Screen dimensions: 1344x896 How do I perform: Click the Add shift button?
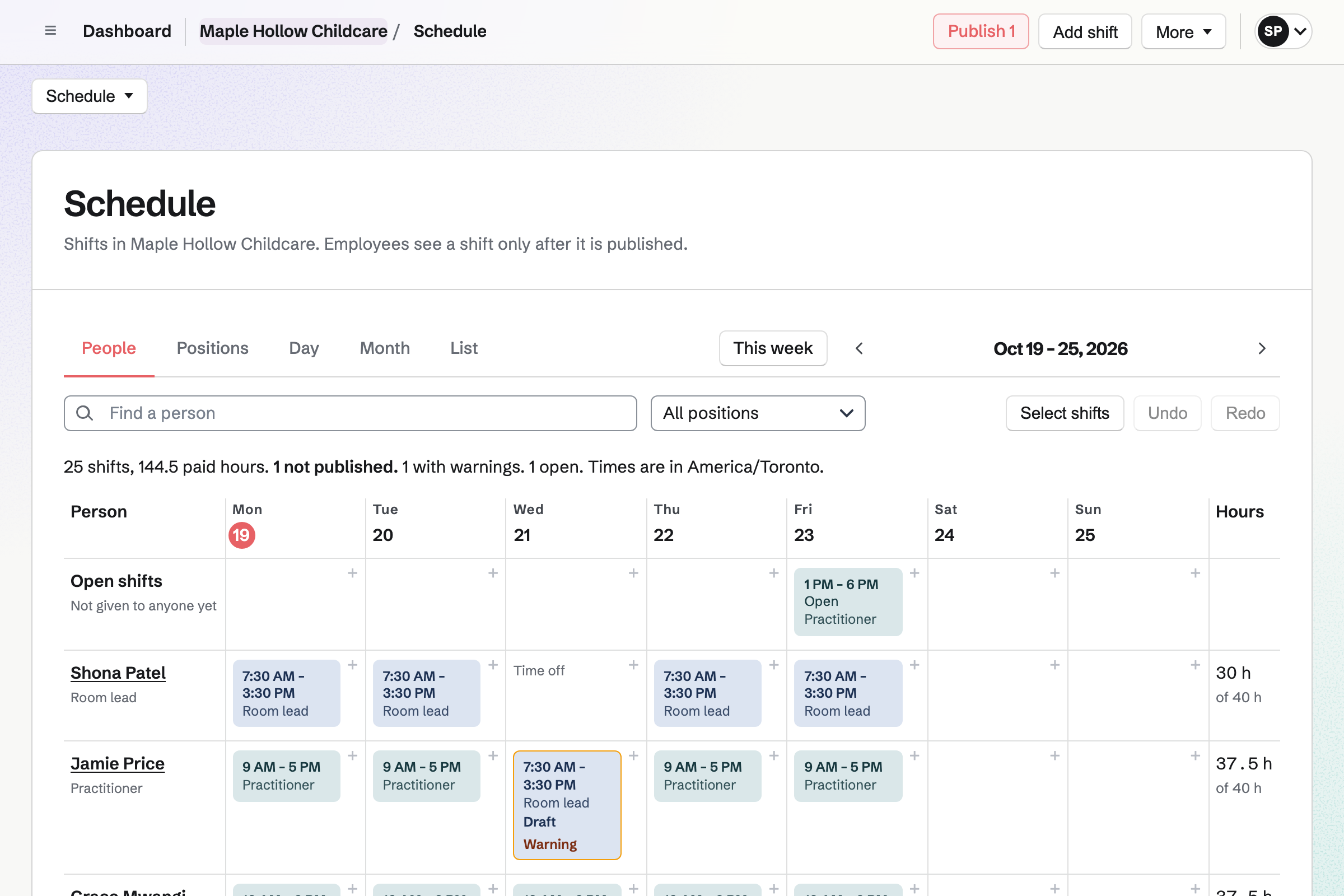click(x=1085, y=31)
